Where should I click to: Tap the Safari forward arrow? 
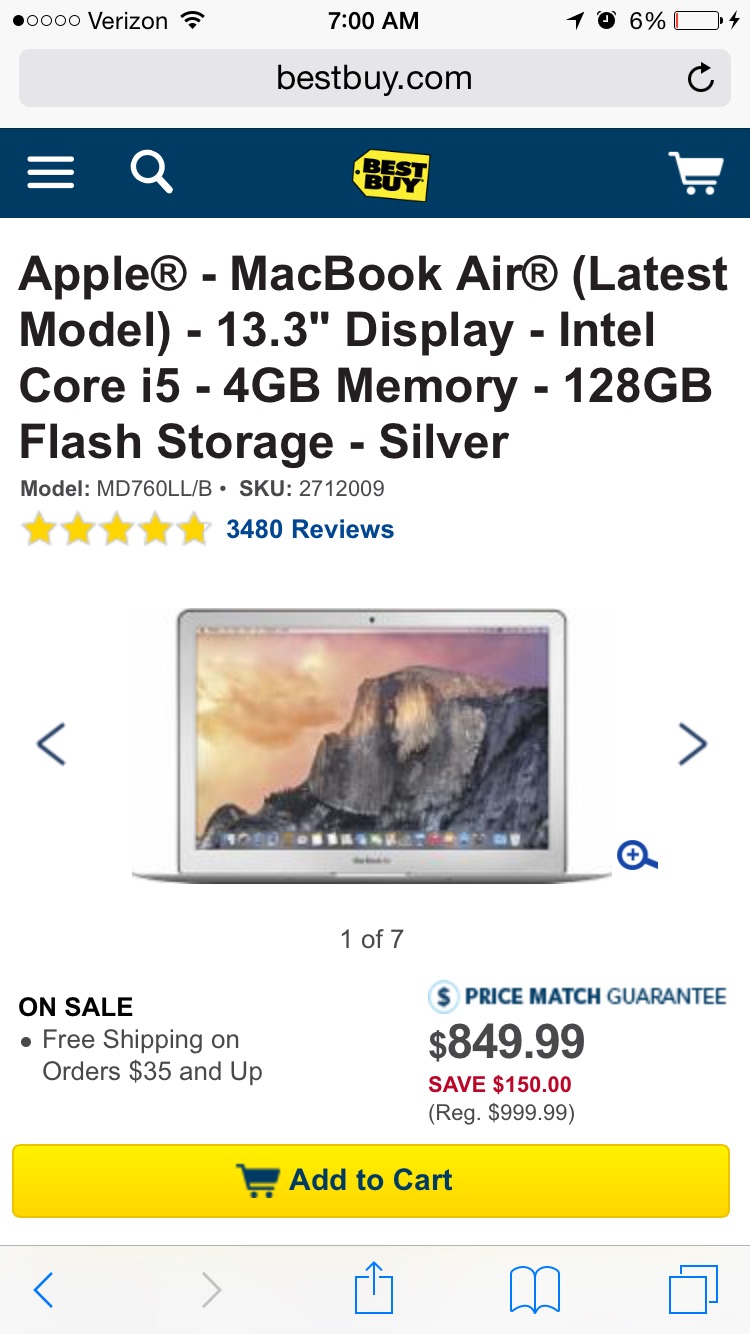coord(211,1290)
